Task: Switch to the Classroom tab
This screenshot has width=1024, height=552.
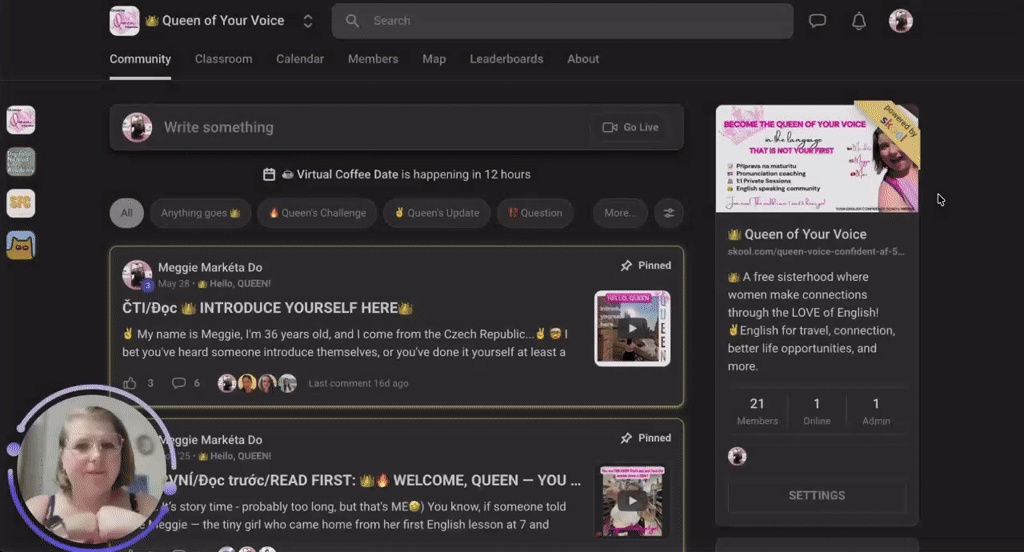Action: coord(223,59)
